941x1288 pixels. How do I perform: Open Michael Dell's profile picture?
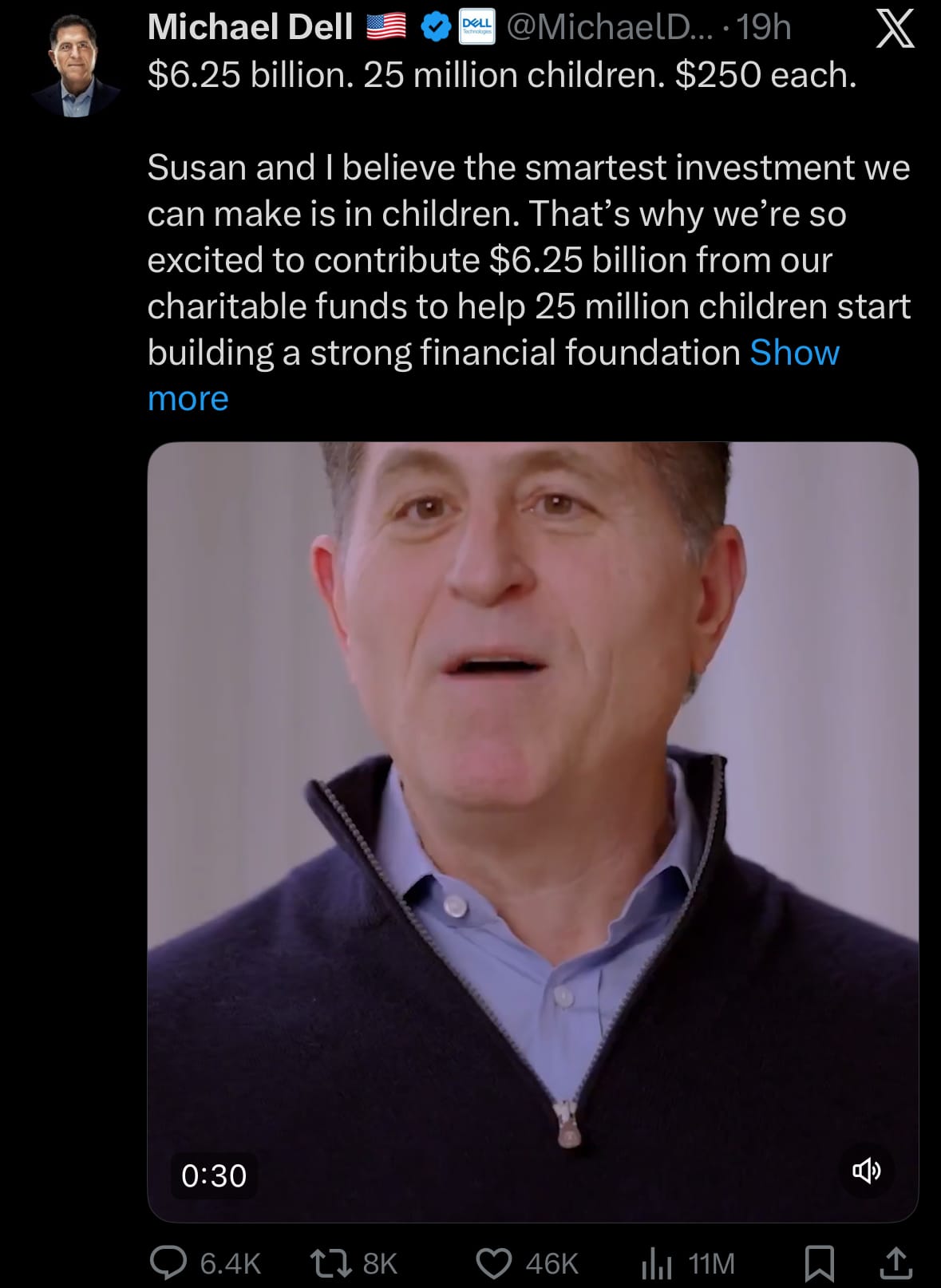77,65
